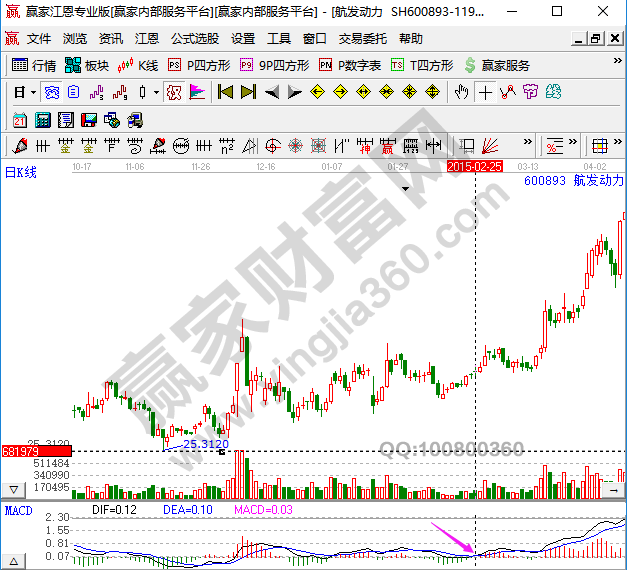Expand the 日 period dropdown arrow
This screenshot has width=627, height=570.
coord(32,92)
